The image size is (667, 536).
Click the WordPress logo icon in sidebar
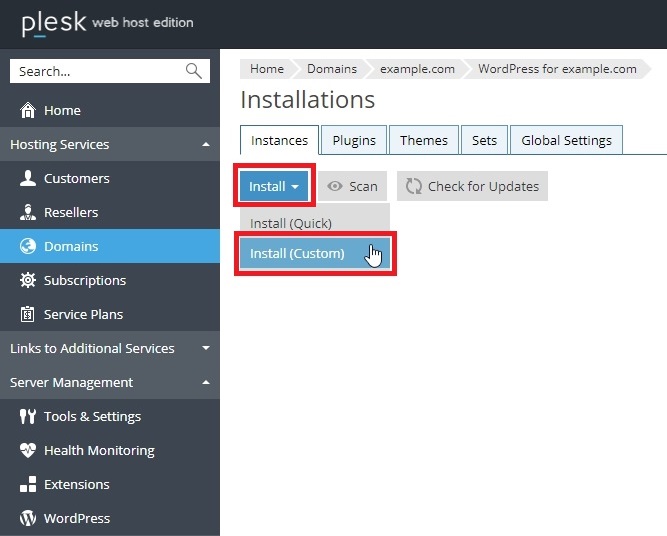coord(27,518)
